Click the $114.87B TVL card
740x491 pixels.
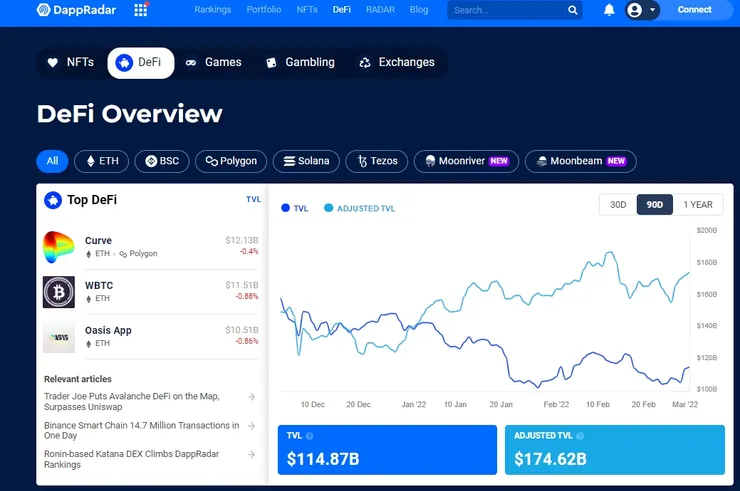coord(387,450)
